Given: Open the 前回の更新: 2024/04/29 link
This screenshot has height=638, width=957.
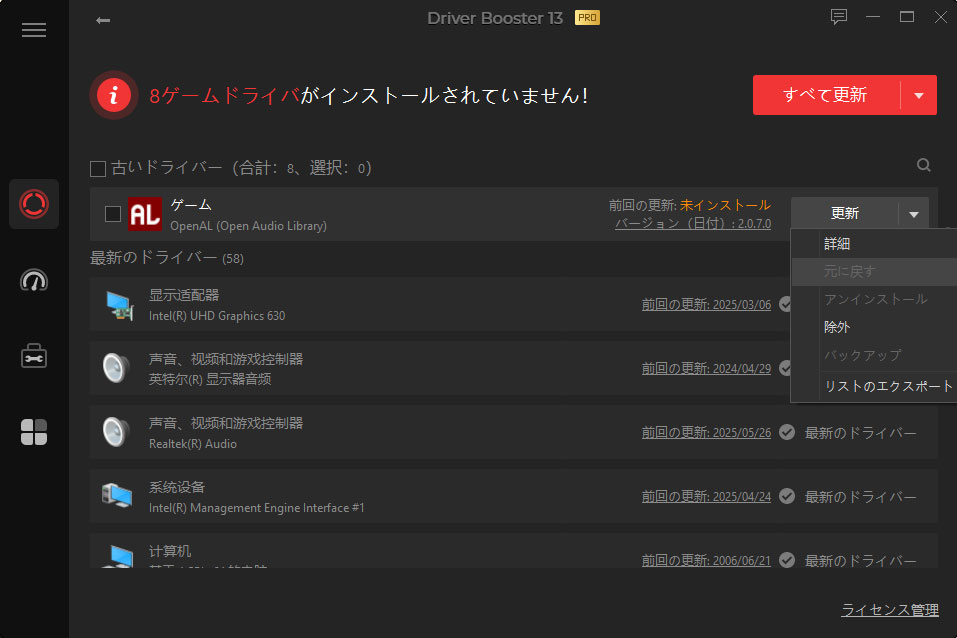Looking at the screenshot, I should [706, 368].
